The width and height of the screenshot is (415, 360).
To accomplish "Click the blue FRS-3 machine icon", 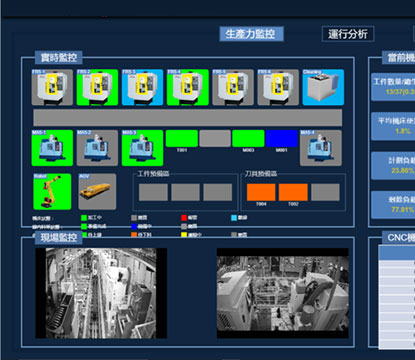I will (142, 87).
